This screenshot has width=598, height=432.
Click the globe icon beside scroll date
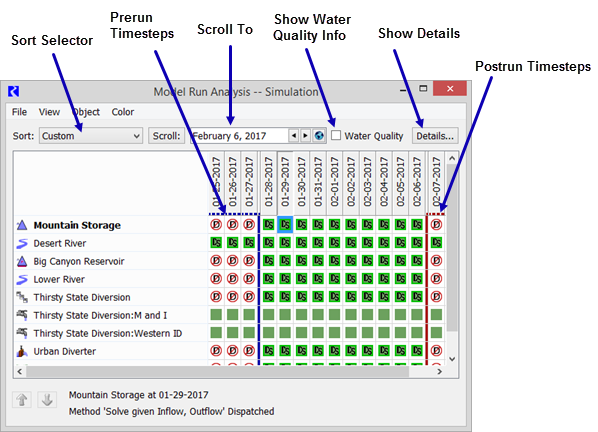319,136
